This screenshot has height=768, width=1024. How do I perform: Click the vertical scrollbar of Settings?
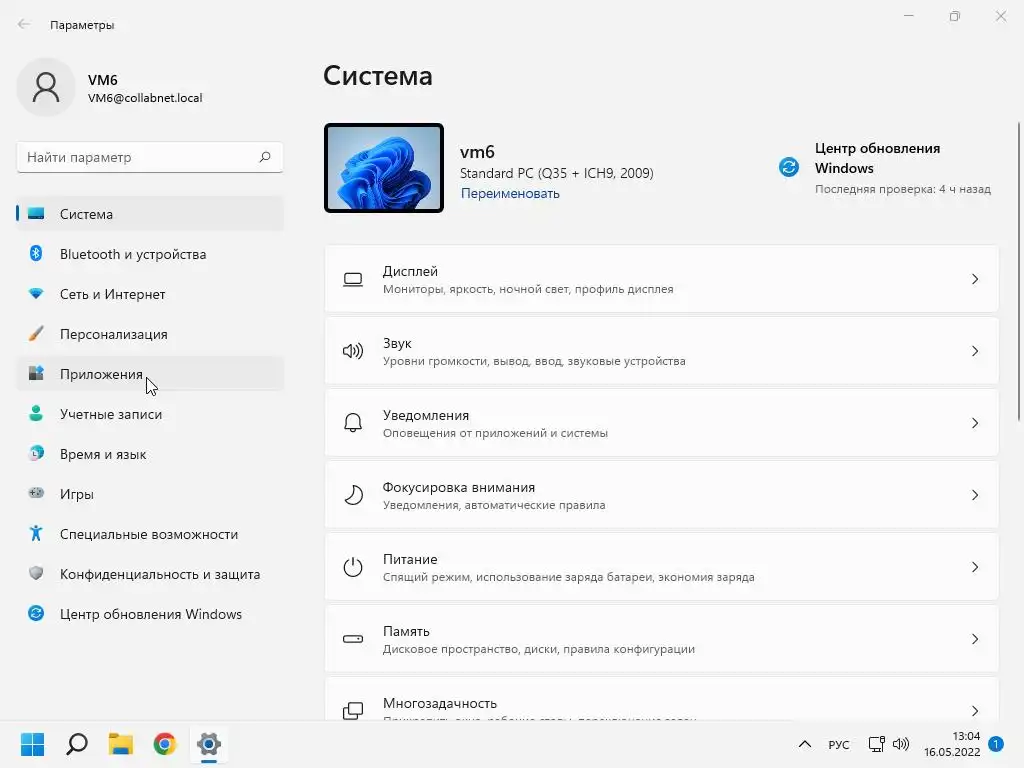[x=1018, y=272]
